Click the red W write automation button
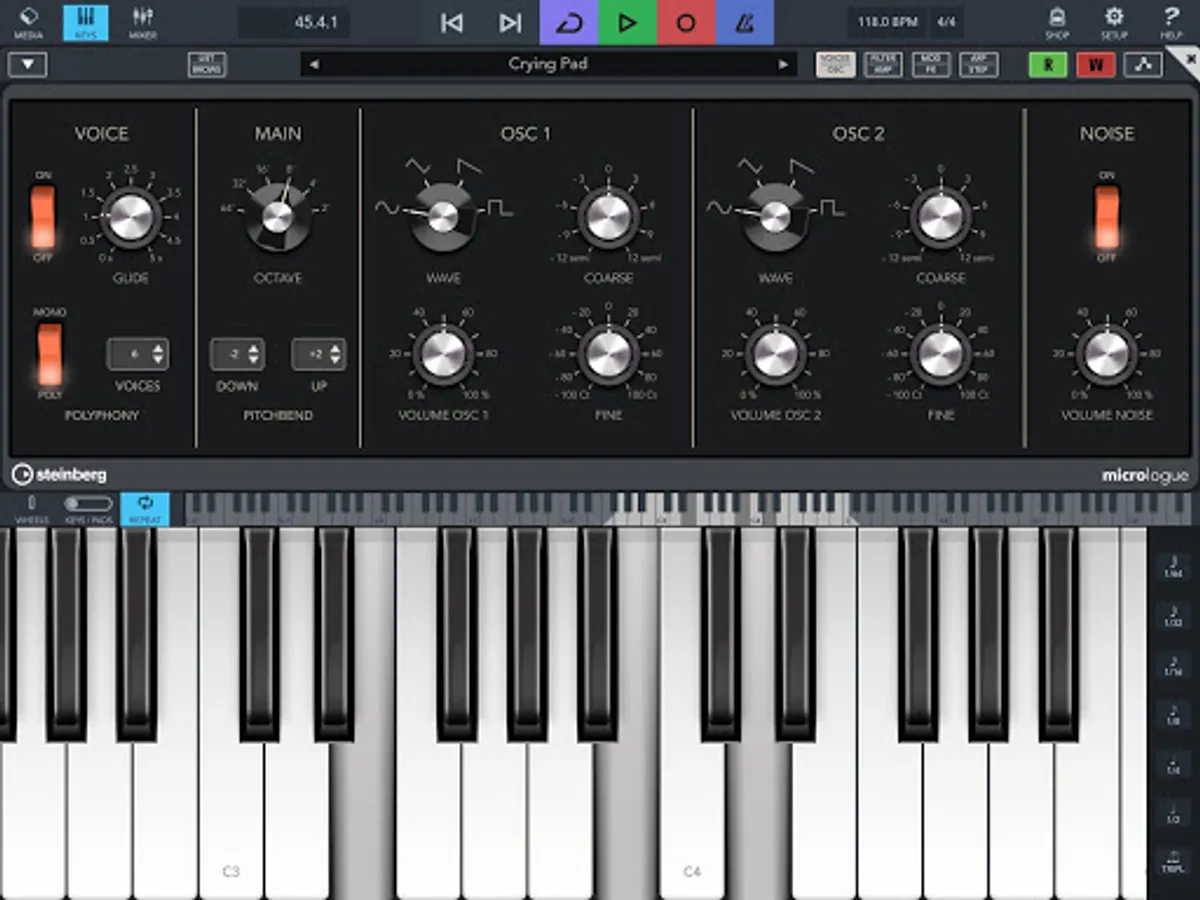This screenshot has width=1200, height=900. pyautogui.click(x=1096, y=65)
